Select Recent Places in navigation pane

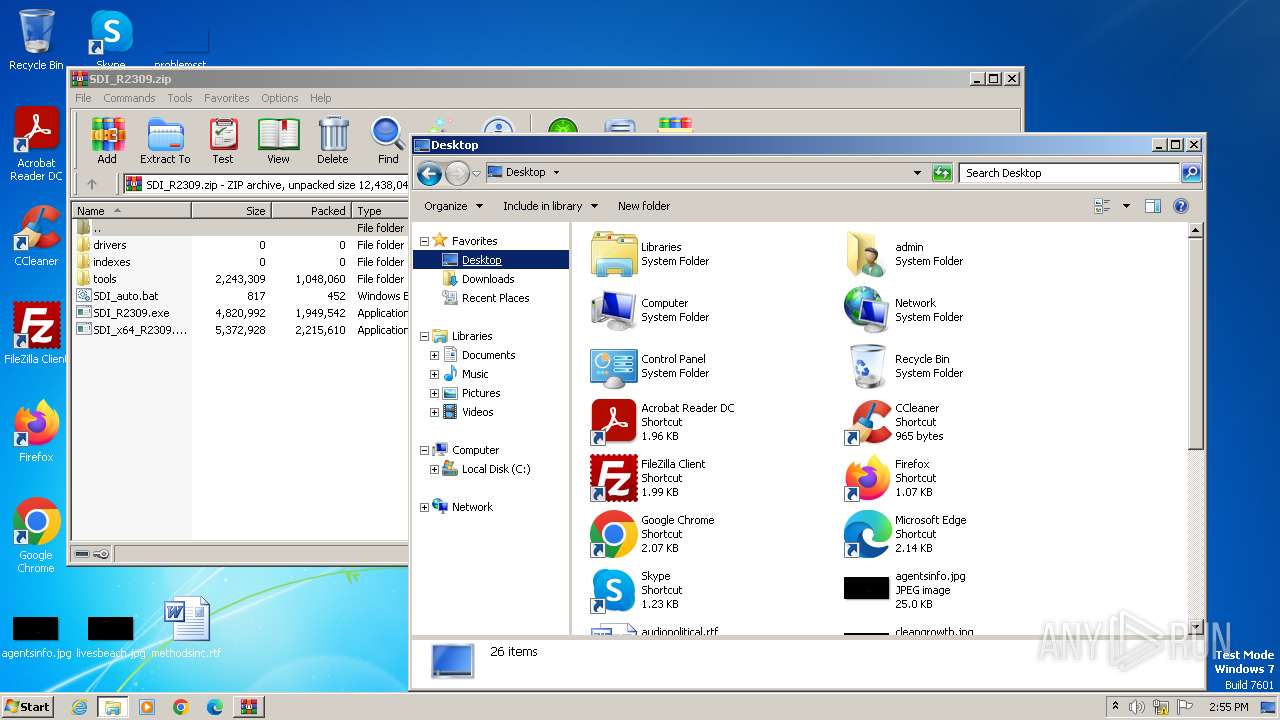(495, 298)
